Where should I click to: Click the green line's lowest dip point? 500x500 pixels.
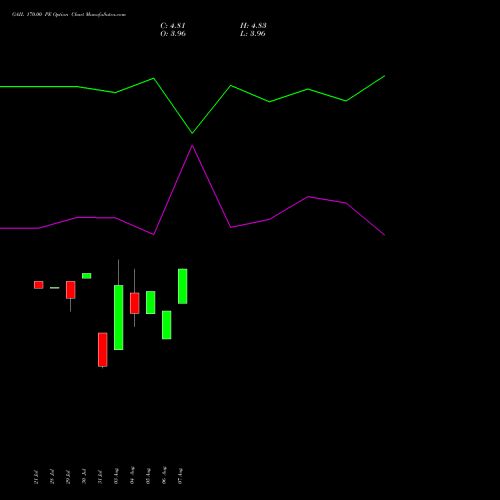pyautogui.click(x=192, y=133)
